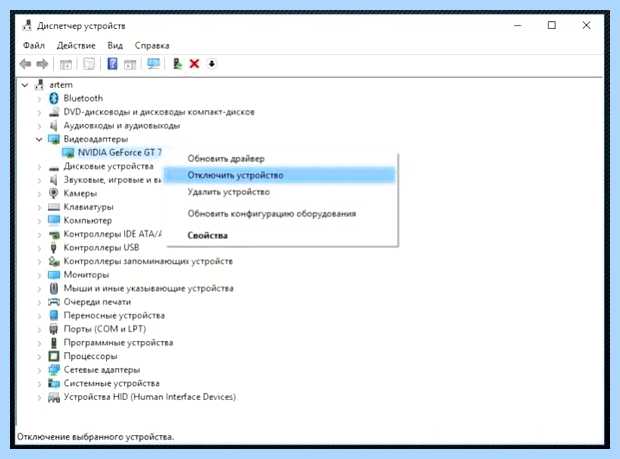Click the Сетевые адаптеры network icon

(x=54, y=370)
